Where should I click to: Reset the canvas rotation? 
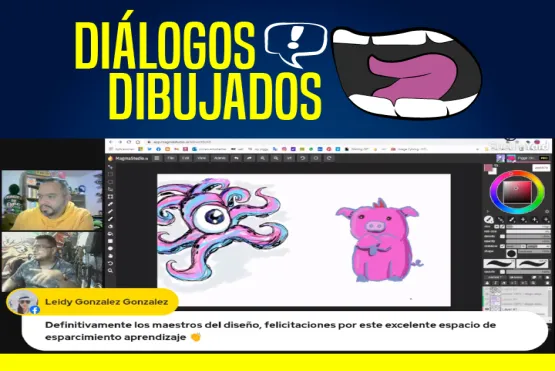(x=316, y=158)
